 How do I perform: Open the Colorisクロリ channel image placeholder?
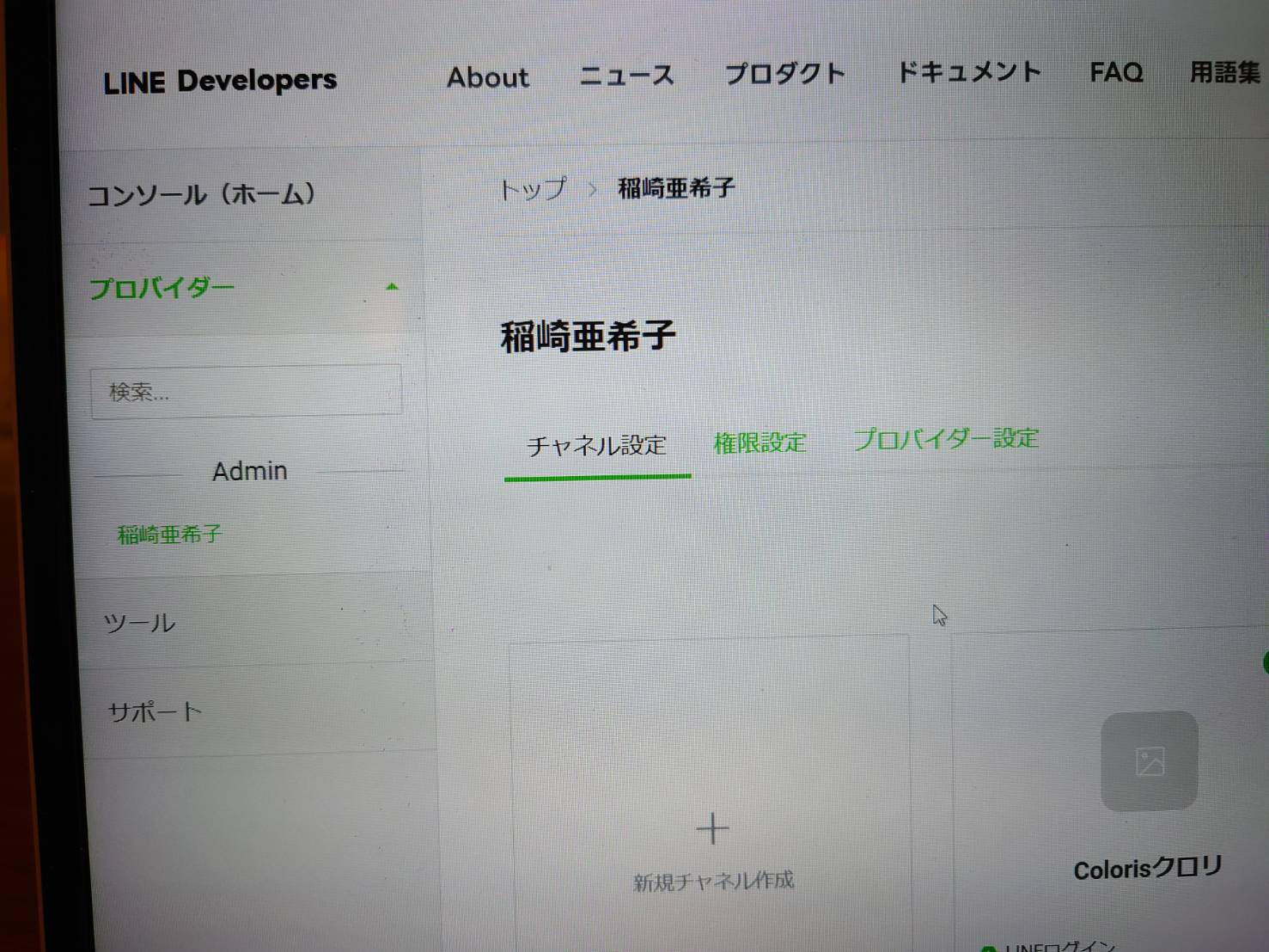1150,761
